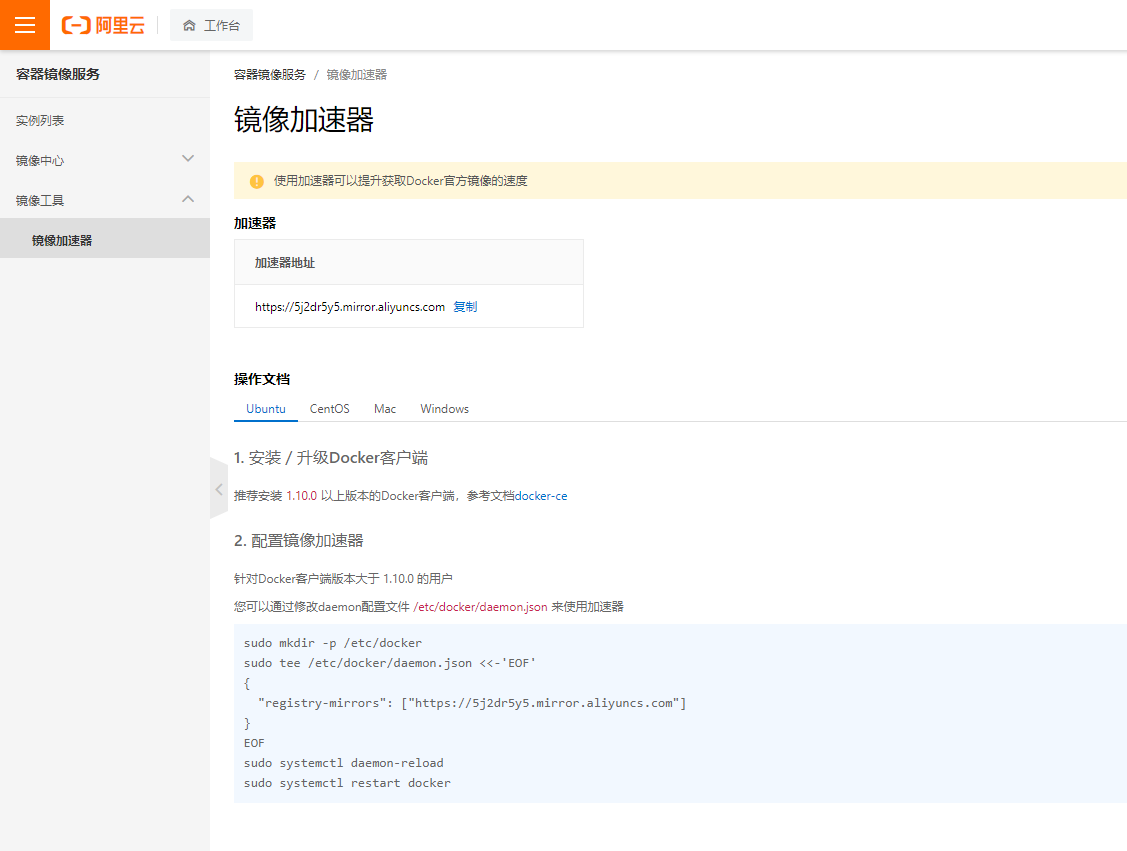Open the hamburger navigation menu
Viewport: 1127px width, 851px height.
click(24, 25)
